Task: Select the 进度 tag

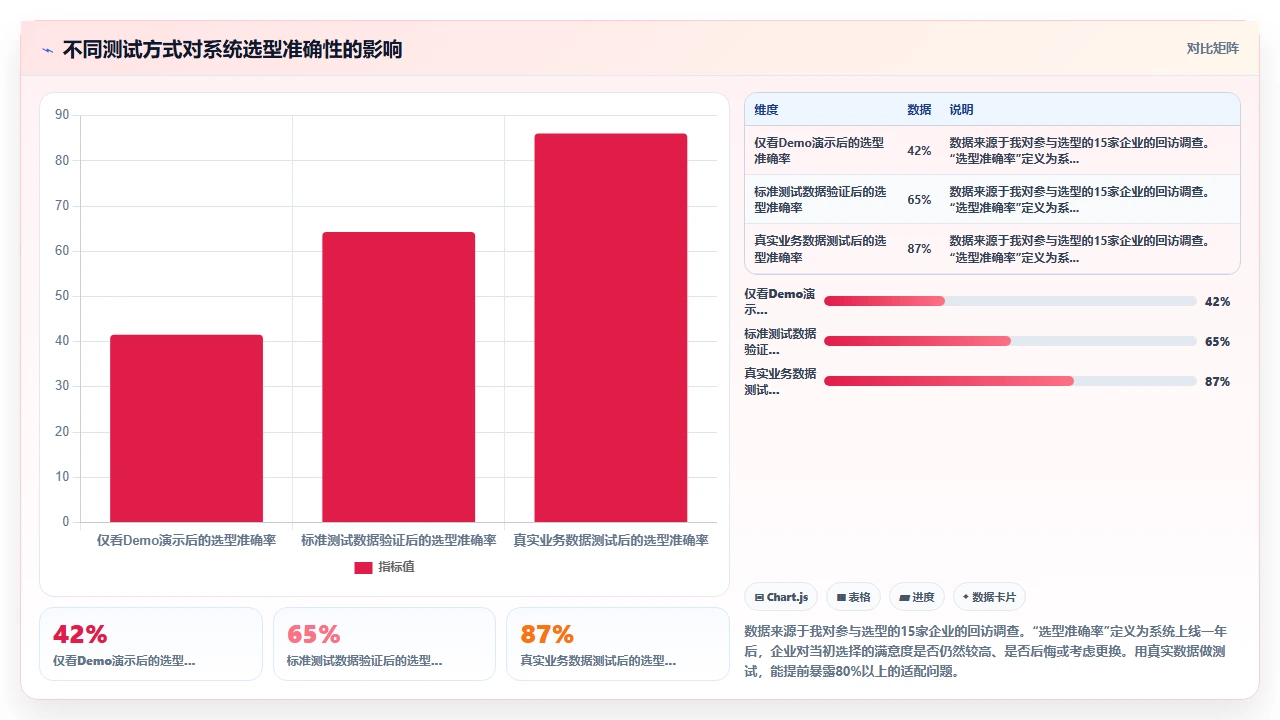Action: tap(916, 597)
